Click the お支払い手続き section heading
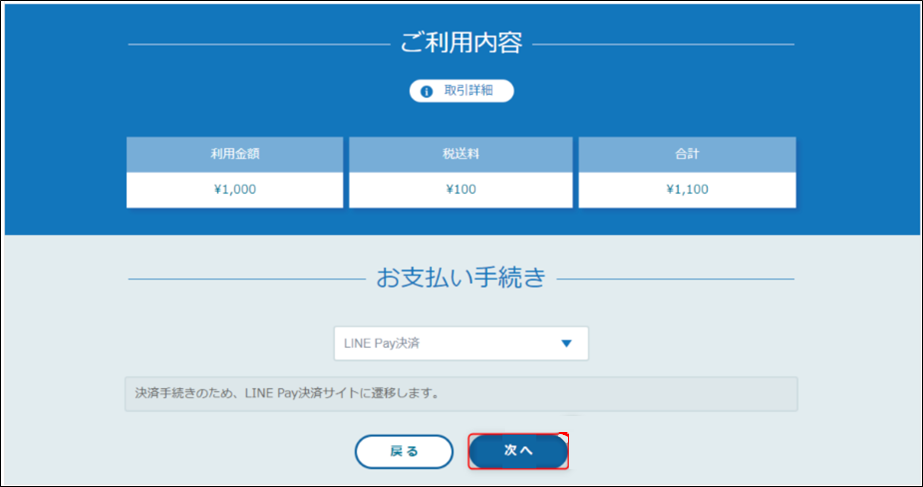 pos(461,278)
